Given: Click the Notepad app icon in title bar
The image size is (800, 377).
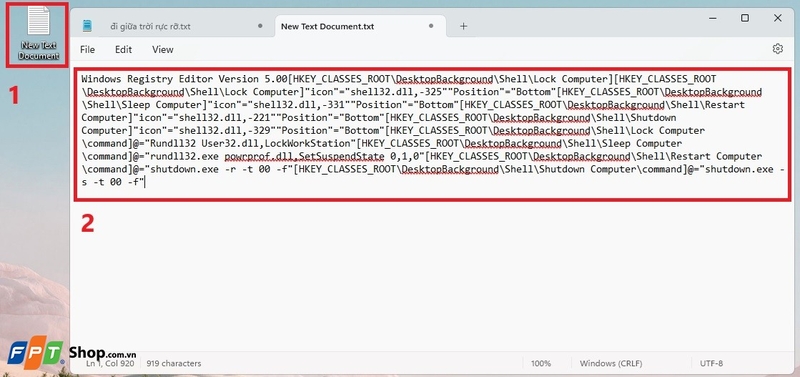Looking at the screenshot, I should (87, 26).
